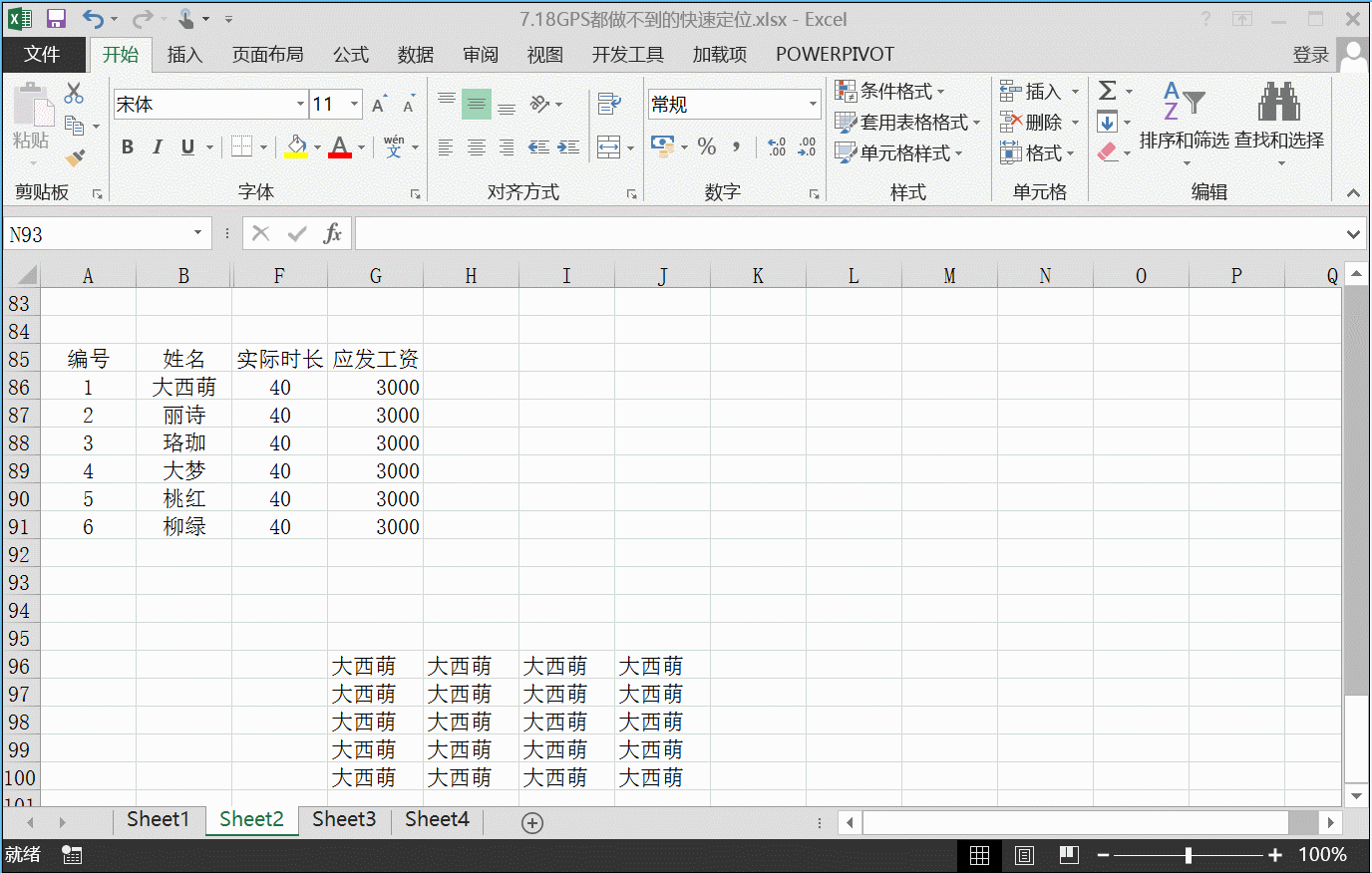The height and width of the screenshot is (873, 1372).
Task: Switch to the 数据 ribbon tab
Action: [415, 55]
